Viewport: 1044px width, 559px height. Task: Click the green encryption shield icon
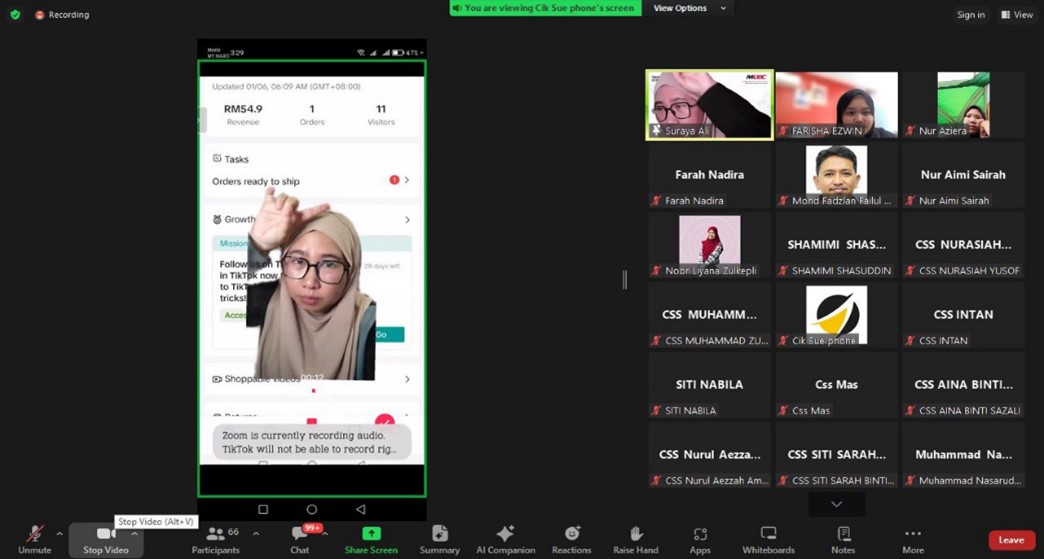tap(15, 15)
